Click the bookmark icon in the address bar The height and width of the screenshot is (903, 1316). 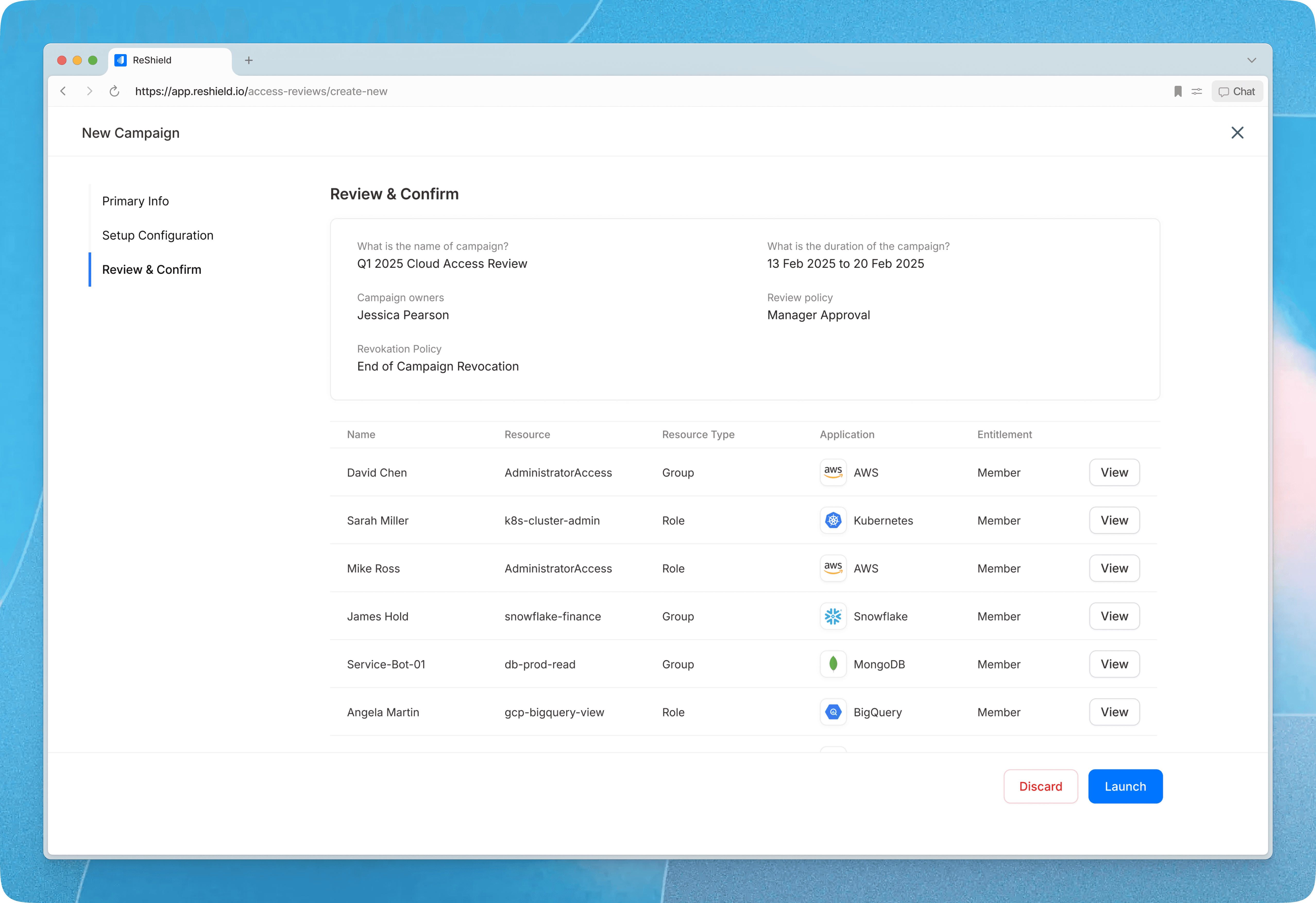pos(1178,91)
